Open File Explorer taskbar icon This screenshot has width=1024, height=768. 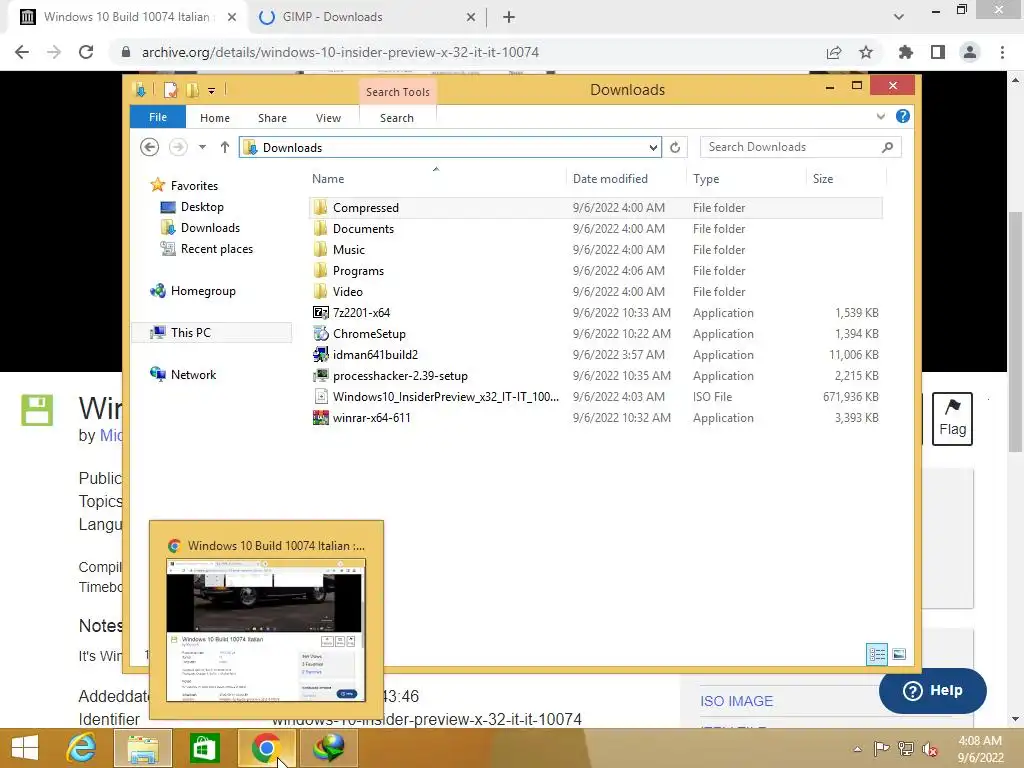pos(143,748)
